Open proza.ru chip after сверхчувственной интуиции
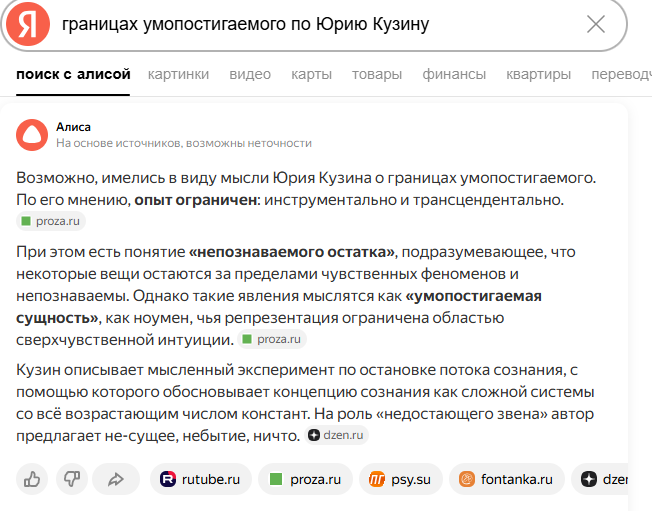Screen dimensions: 652x511 point(272,339)
